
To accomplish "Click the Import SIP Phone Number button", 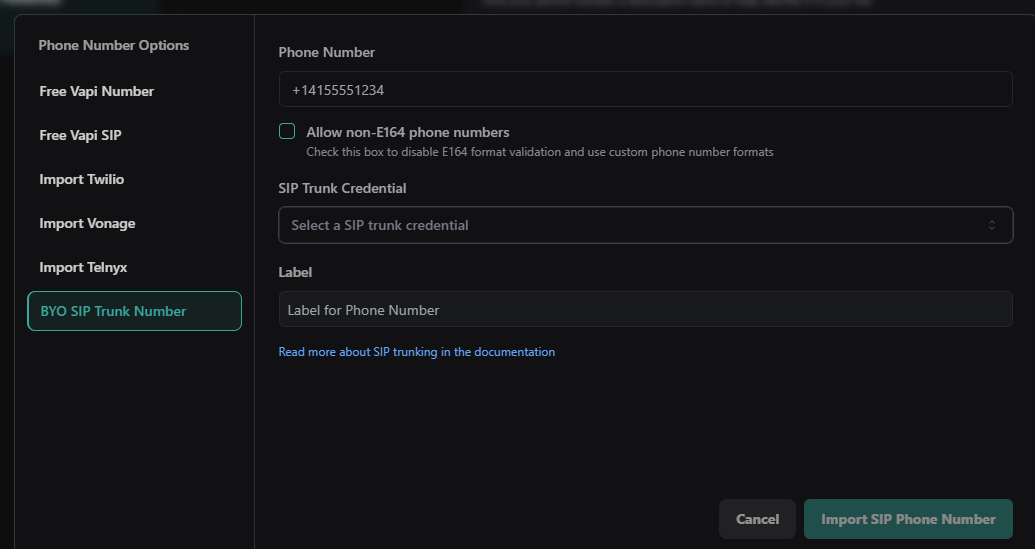I will (908, 519).
